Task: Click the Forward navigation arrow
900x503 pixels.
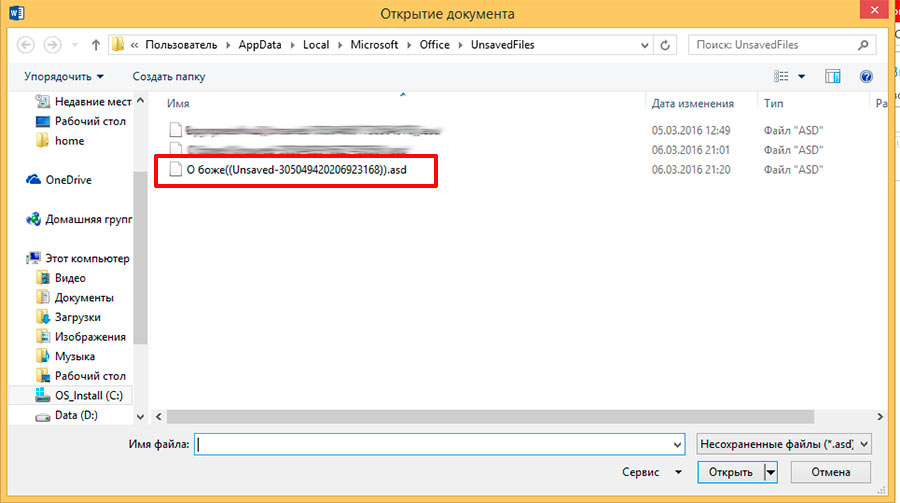Action: click(x=52, y=45)
